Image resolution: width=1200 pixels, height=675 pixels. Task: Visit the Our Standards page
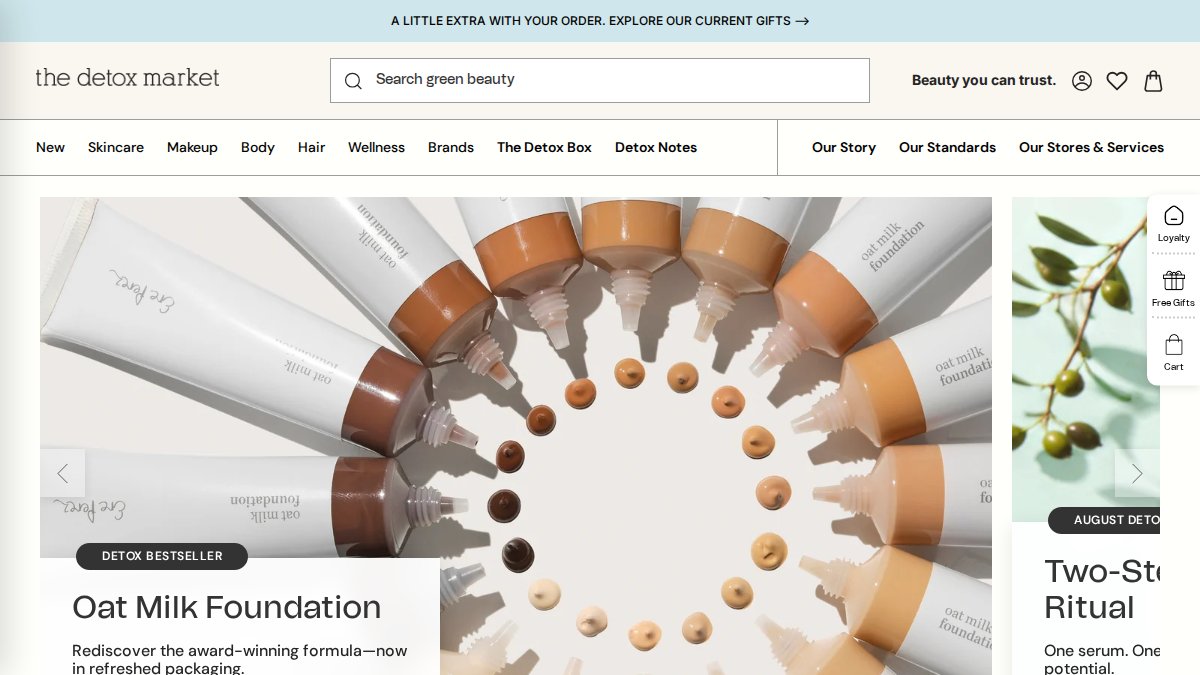pos(947,147)
